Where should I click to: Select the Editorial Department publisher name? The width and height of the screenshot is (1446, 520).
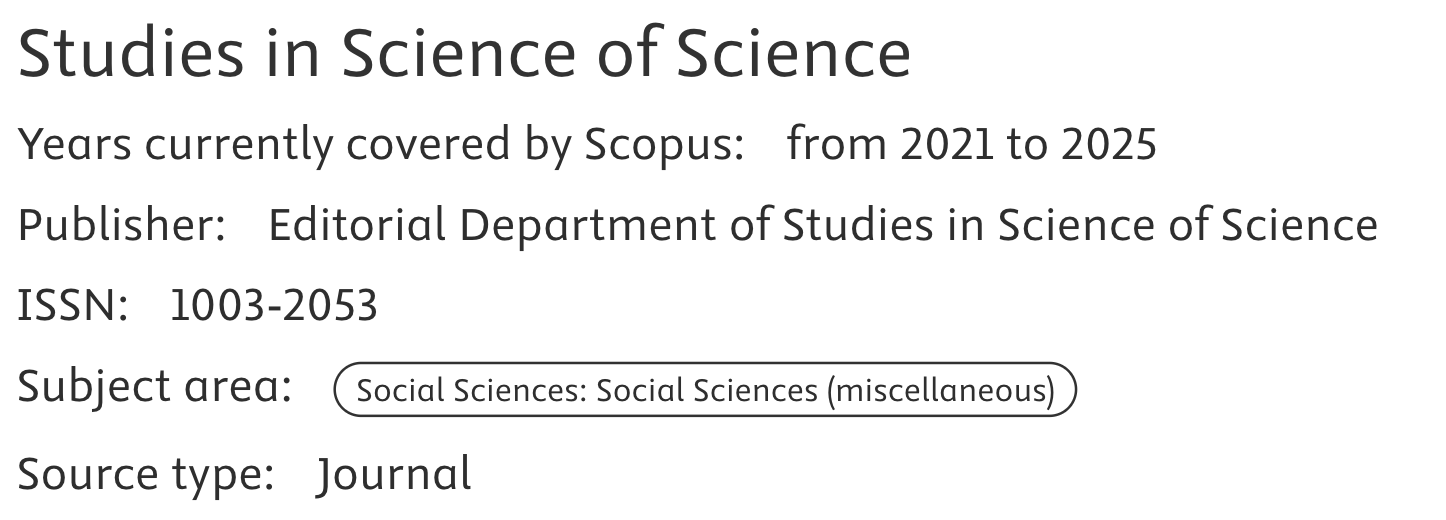click(x=822, y=225)
